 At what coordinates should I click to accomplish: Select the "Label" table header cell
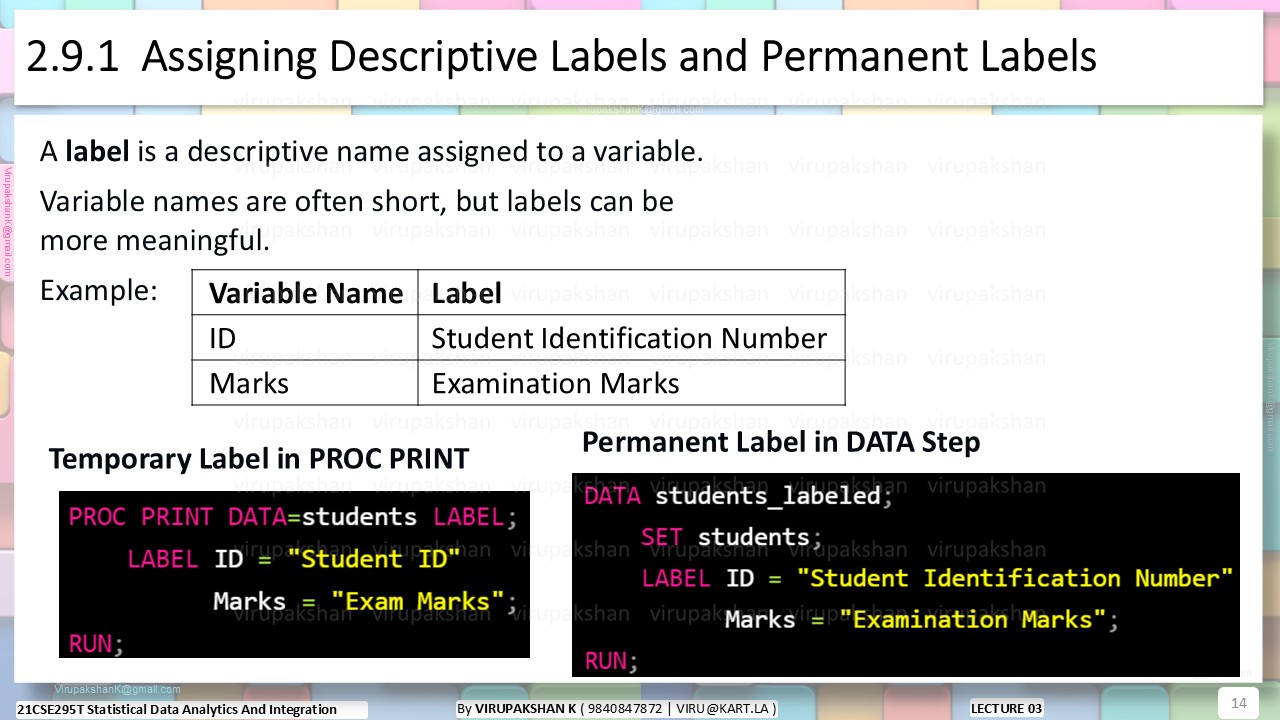click(x=631, y=293)
